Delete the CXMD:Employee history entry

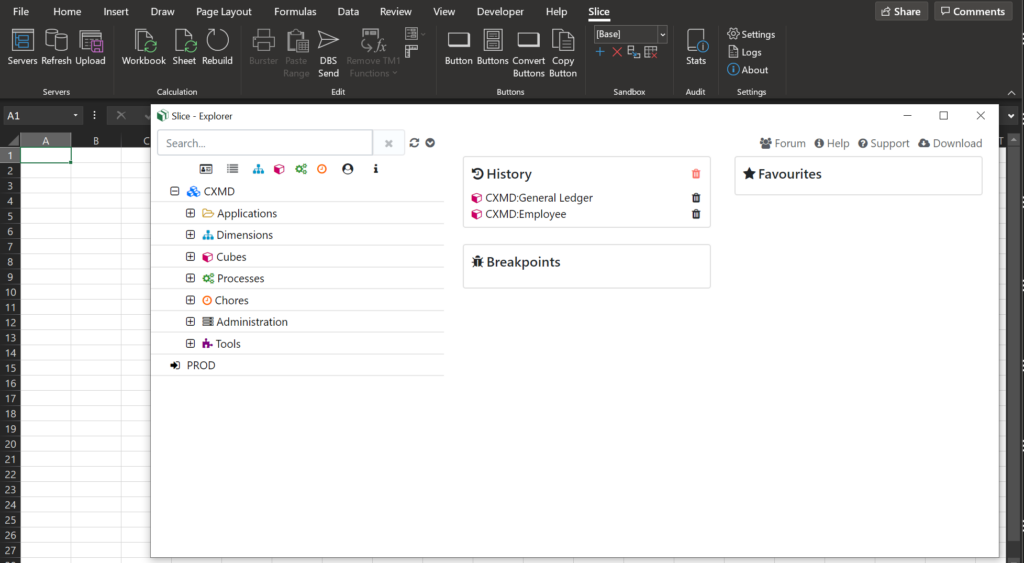point(696,214)
